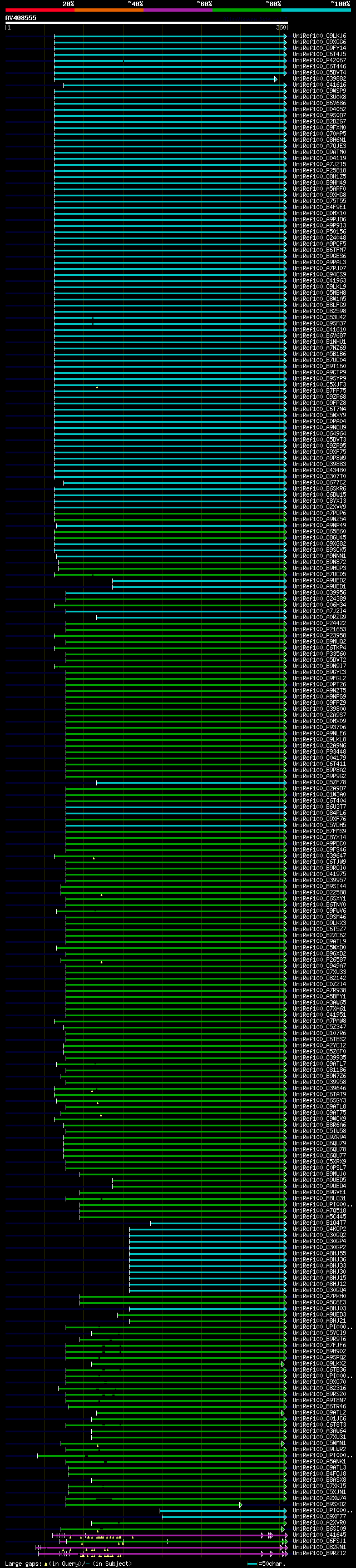
Task: Select label UniRef100_Q6FSJ1
Action: (319, 1541)
